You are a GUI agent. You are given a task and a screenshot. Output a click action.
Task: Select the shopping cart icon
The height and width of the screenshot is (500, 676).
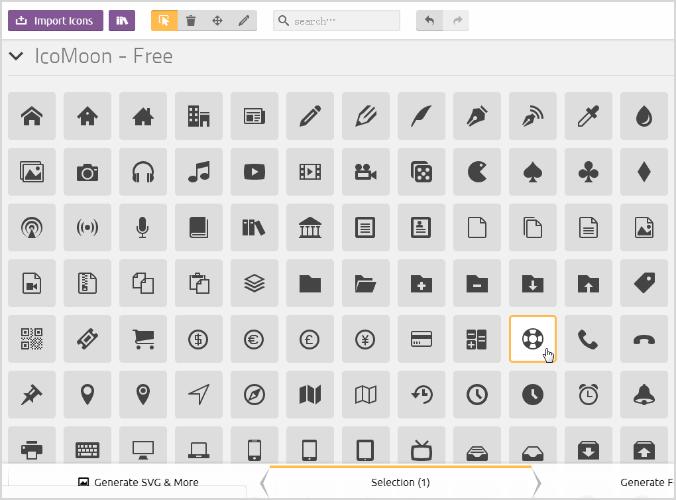[x=143, y=339]
